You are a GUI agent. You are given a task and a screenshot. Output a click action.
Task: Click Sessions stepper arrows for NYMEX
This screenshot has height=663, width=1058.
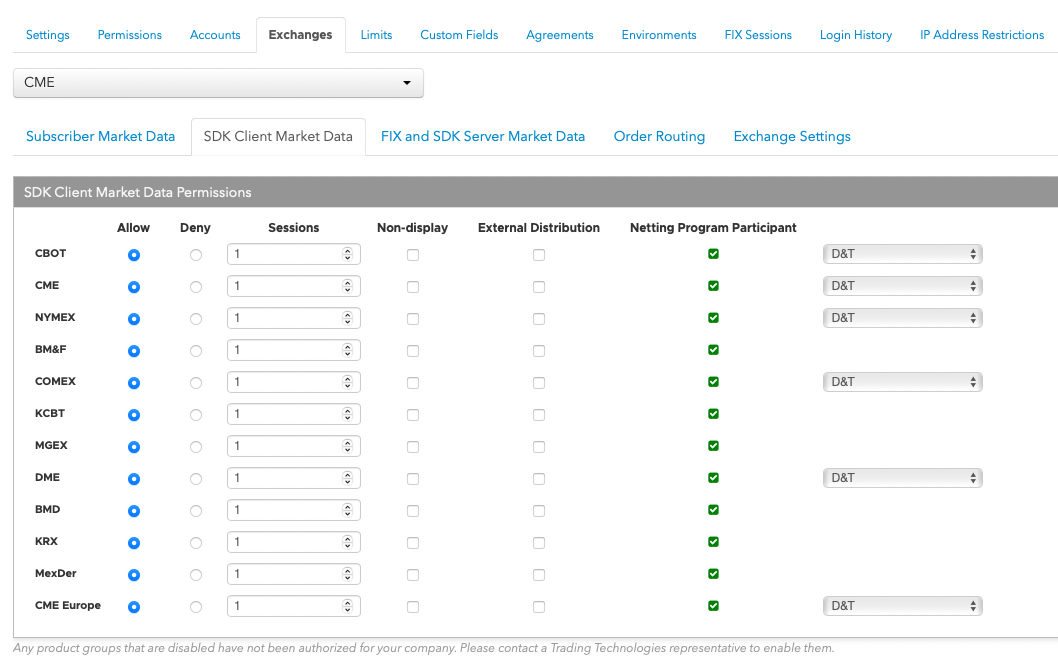(347, 318)
